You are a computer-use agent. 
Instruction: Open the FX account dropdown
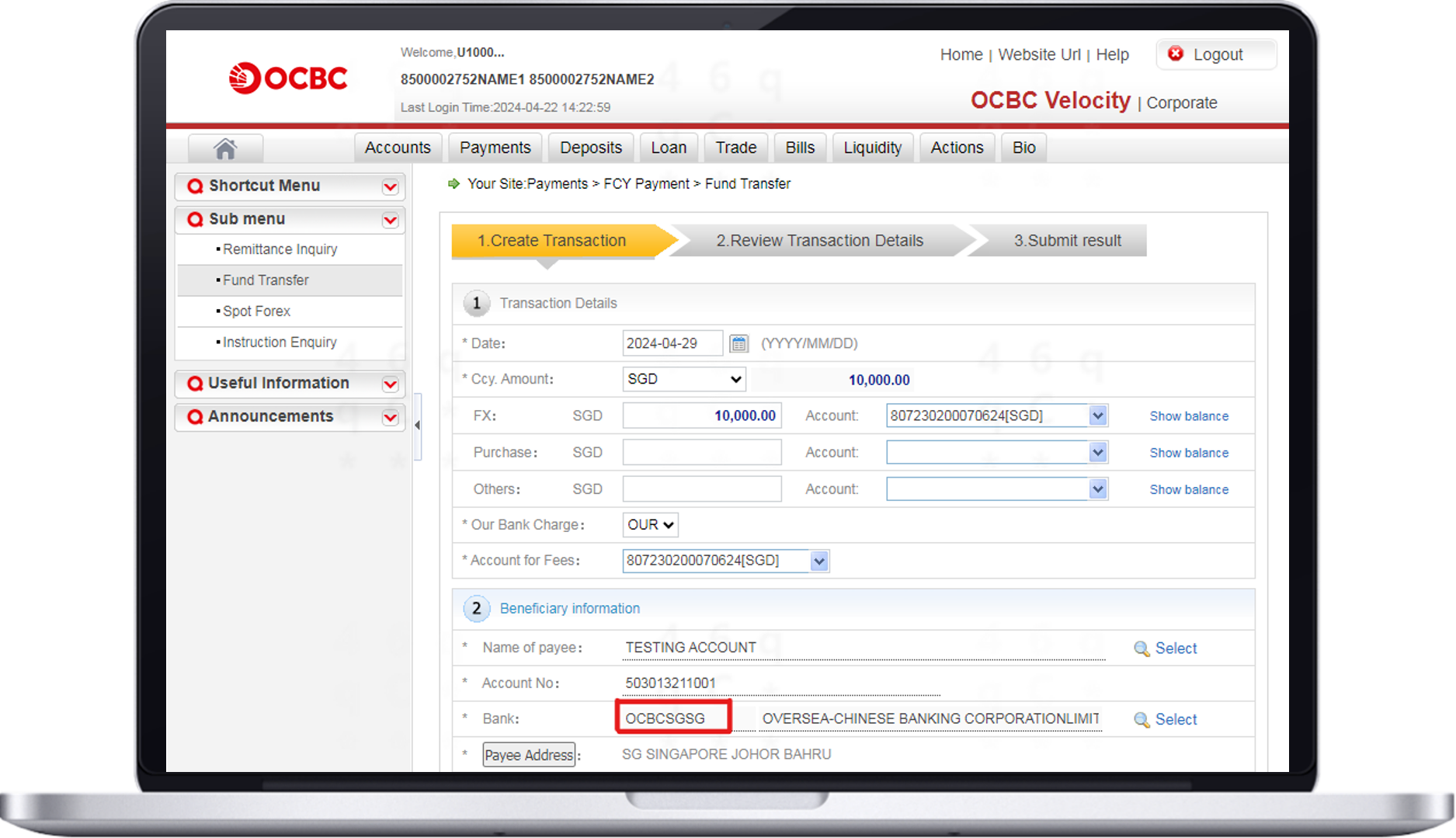tap(1097, 416)
